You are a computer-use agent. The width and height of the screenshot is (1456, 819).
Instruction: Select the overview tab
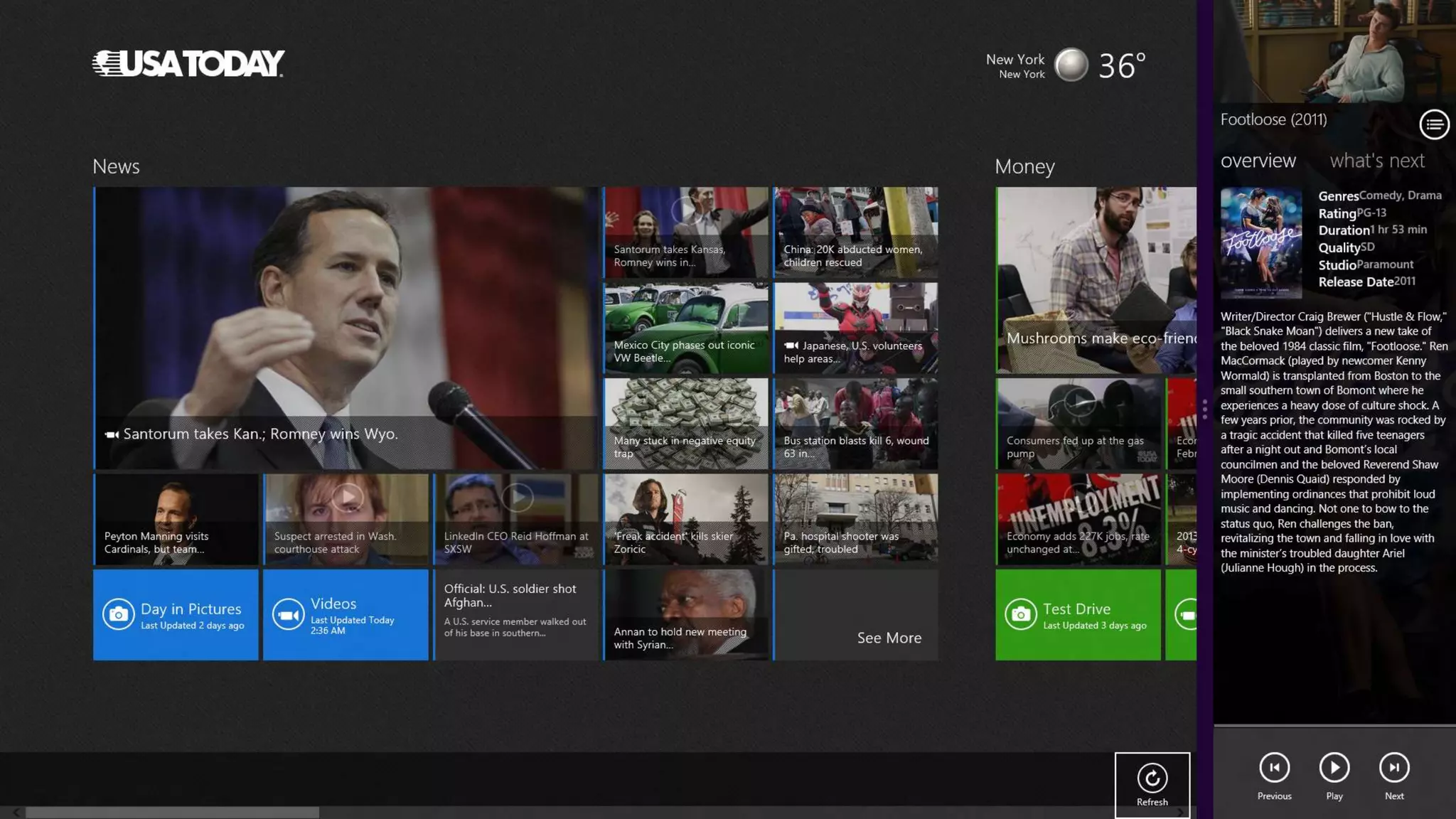(x=1258, y=161)
